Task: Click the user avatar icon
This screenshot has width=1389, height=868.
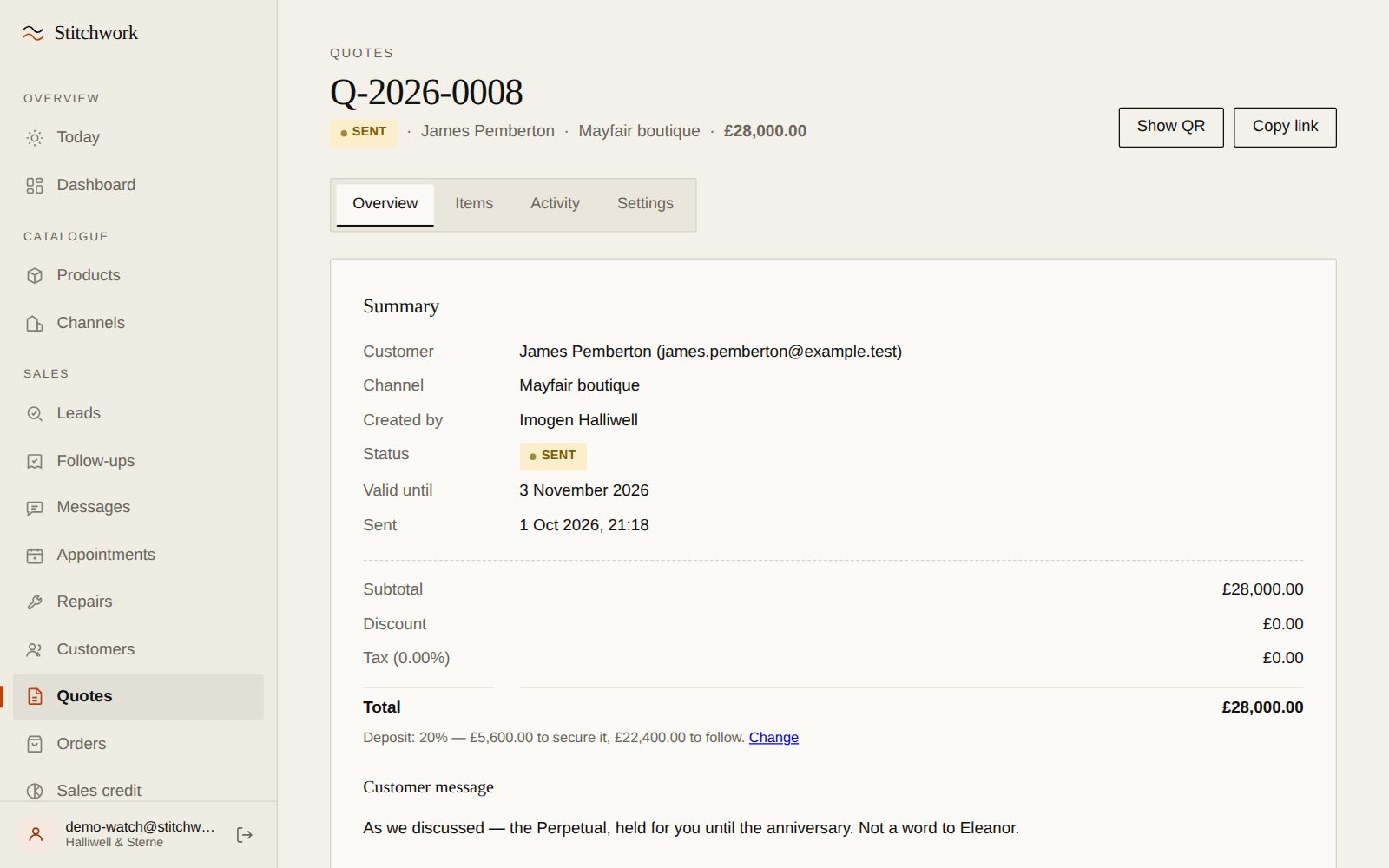Action: (x=36, y=835)
